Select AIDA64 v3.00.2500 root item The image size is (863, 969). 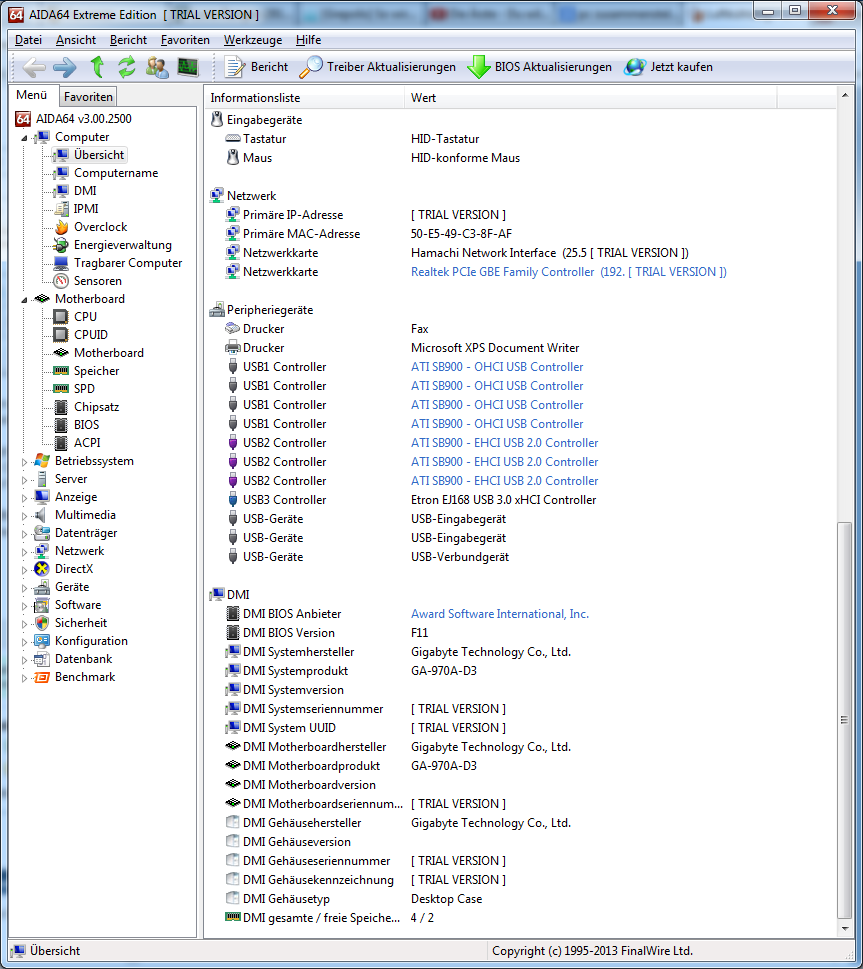[x=83, y=119]
